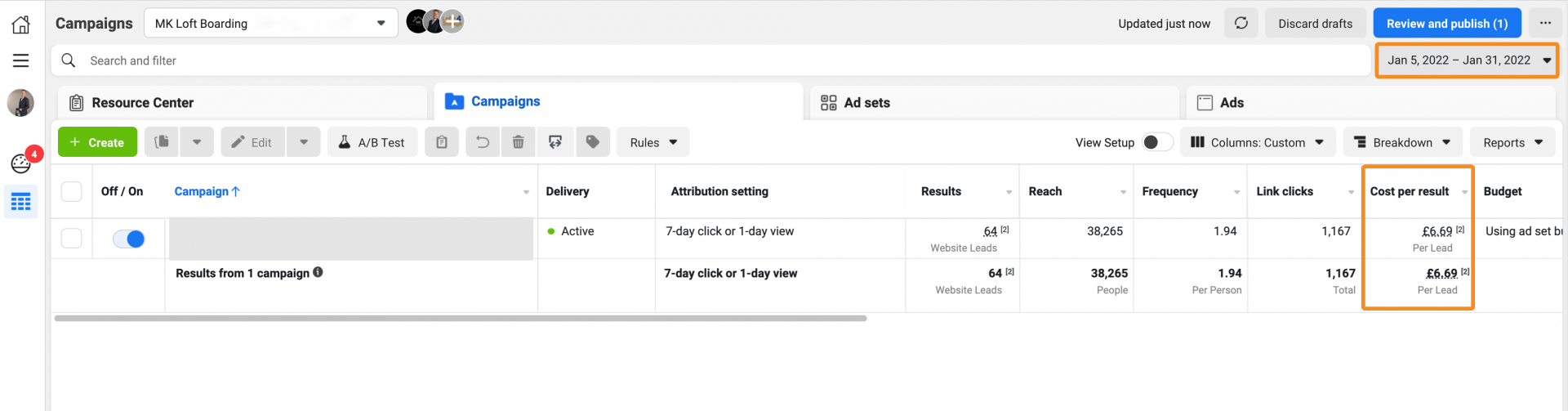
Task: Open the date range picker dropdown
Action: pos(1467,60)
